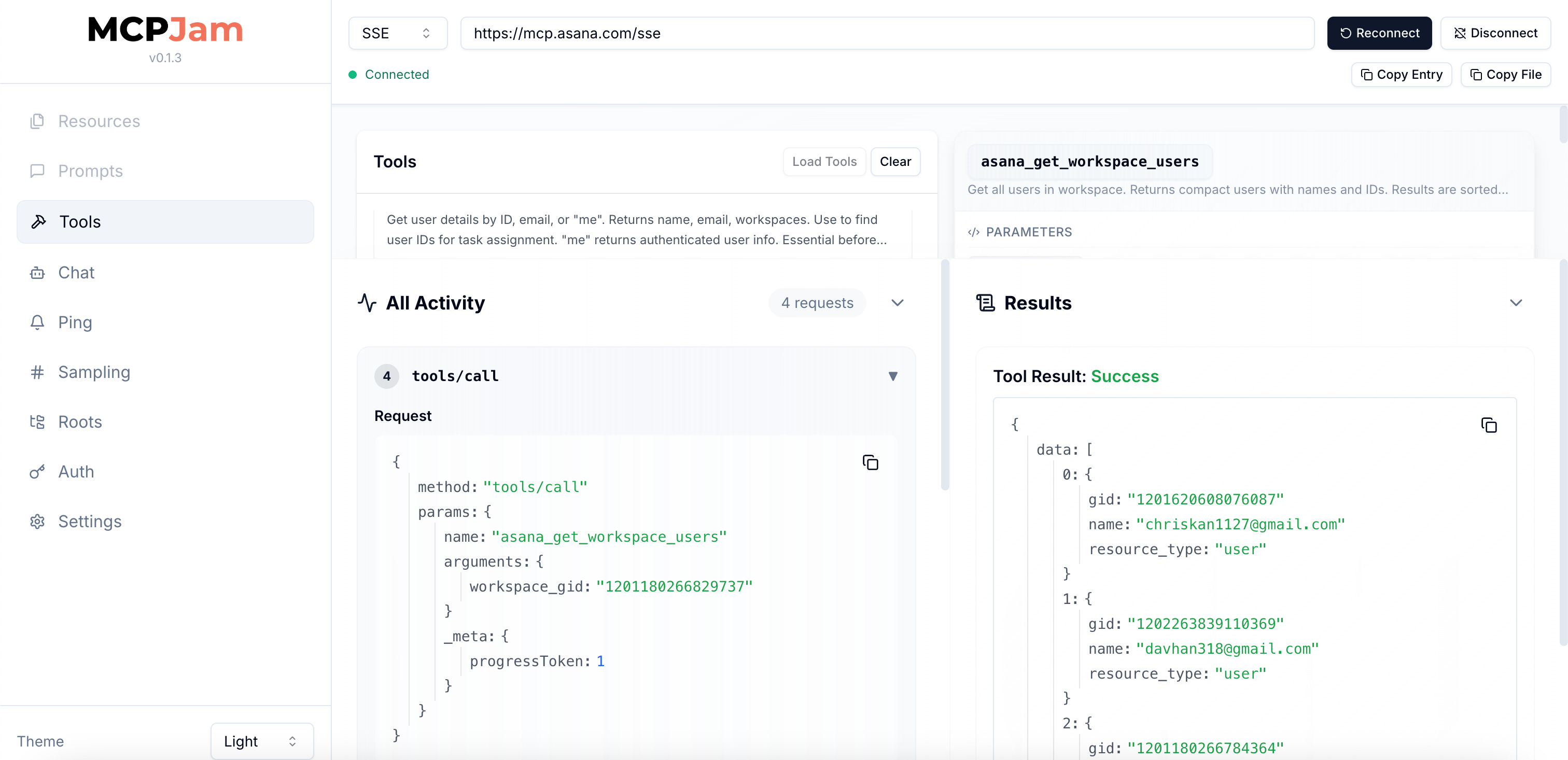The width and height of the screenshot is (1568, 760).
Task: Click the Prompts chat bubble icon
Action: pos(37,171)
